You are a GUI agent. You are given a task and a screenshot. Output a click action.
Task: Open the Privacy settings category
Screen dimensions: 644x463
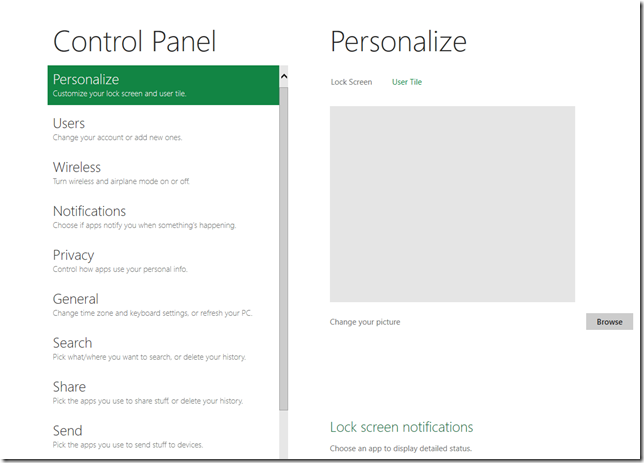tap(163, 261)
